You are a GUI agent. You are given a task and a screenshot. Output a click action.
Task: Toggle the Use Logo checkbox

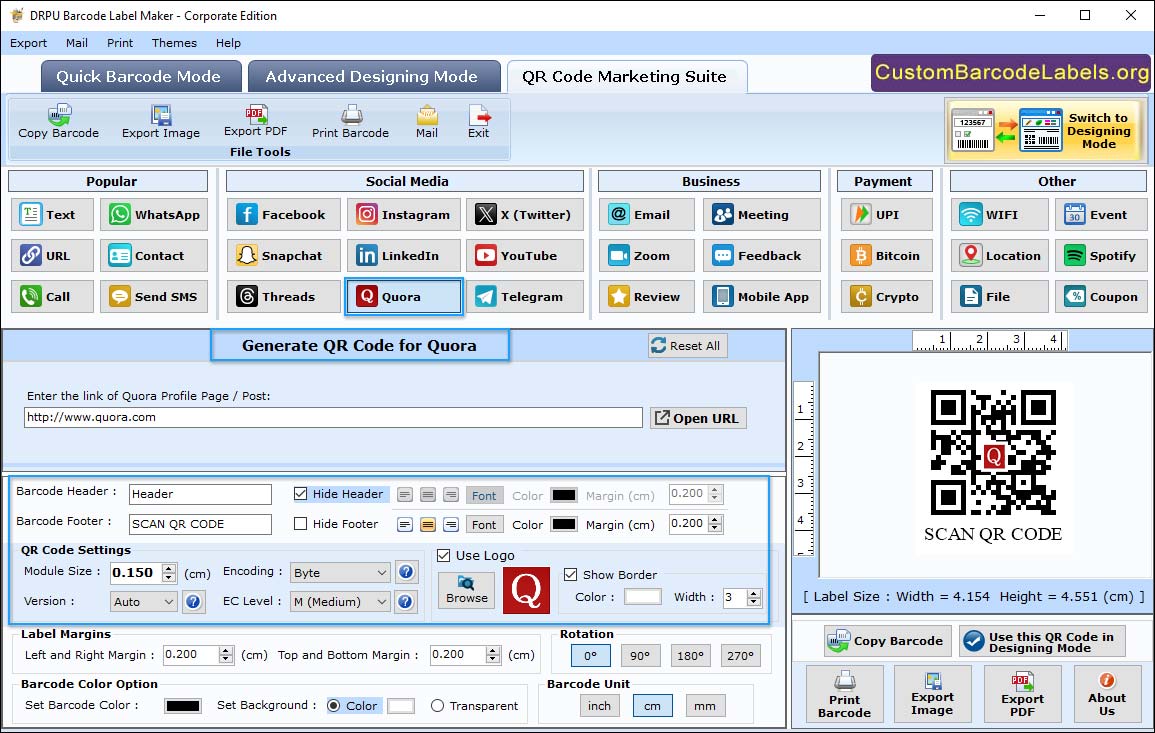443,555
